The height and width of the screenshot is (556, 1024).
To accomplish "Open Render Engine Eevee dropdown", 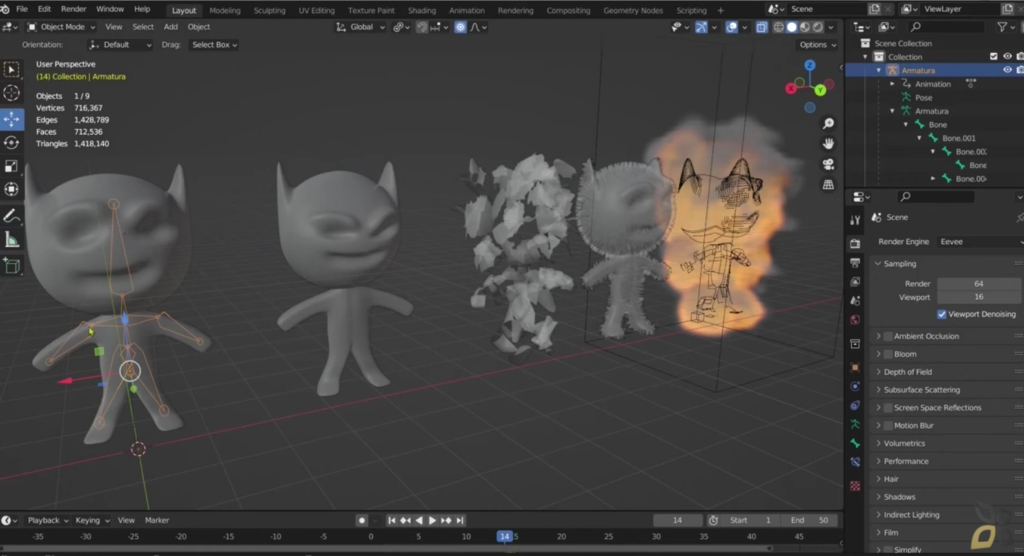I will [980, 242].
